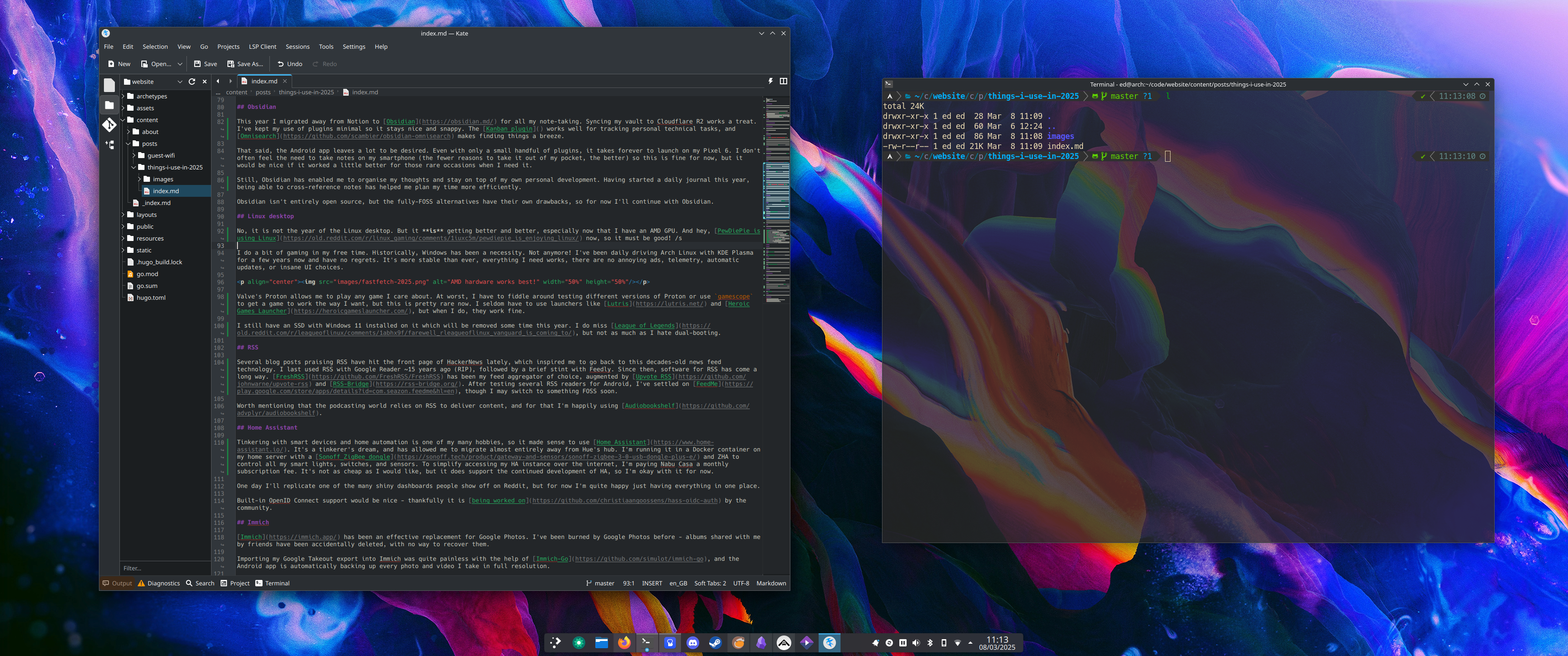Collapse the content folder

pyautogui.click(x=124, y=120)
